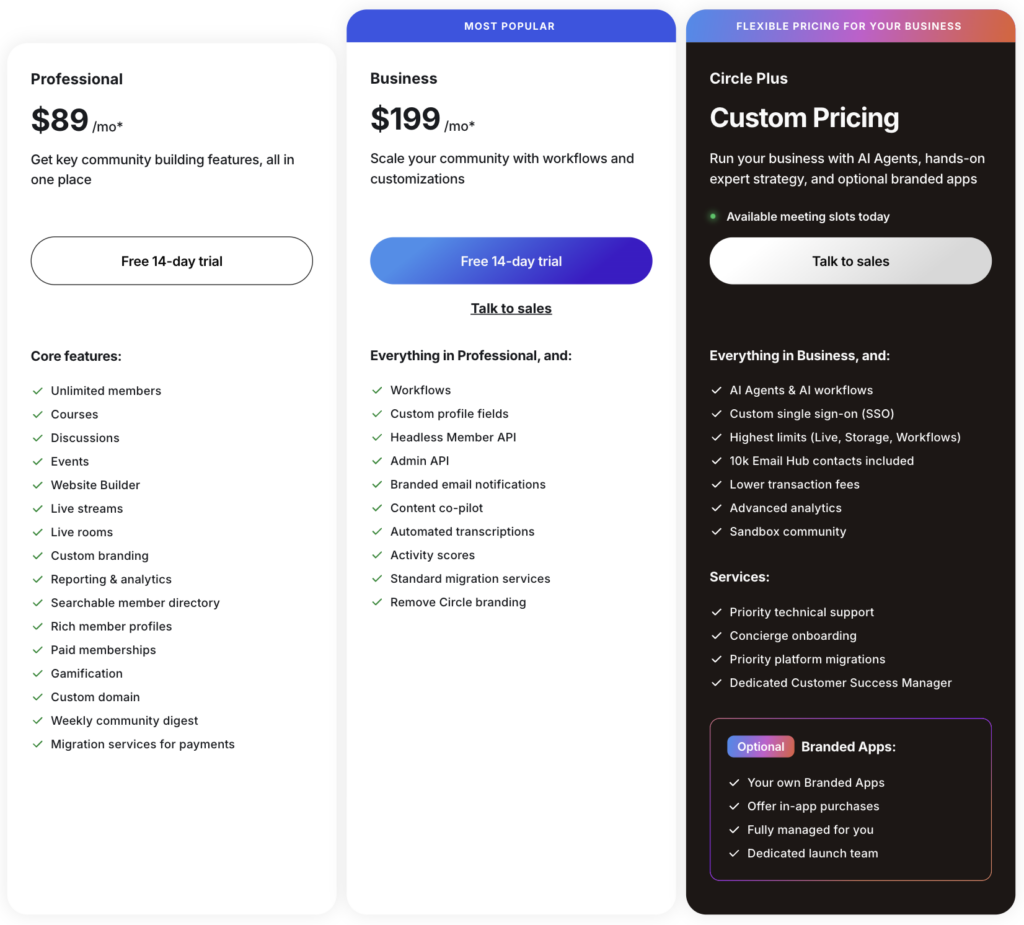1024x925 pixels.
Task: Click the green availability status dot
Action: 713,216
